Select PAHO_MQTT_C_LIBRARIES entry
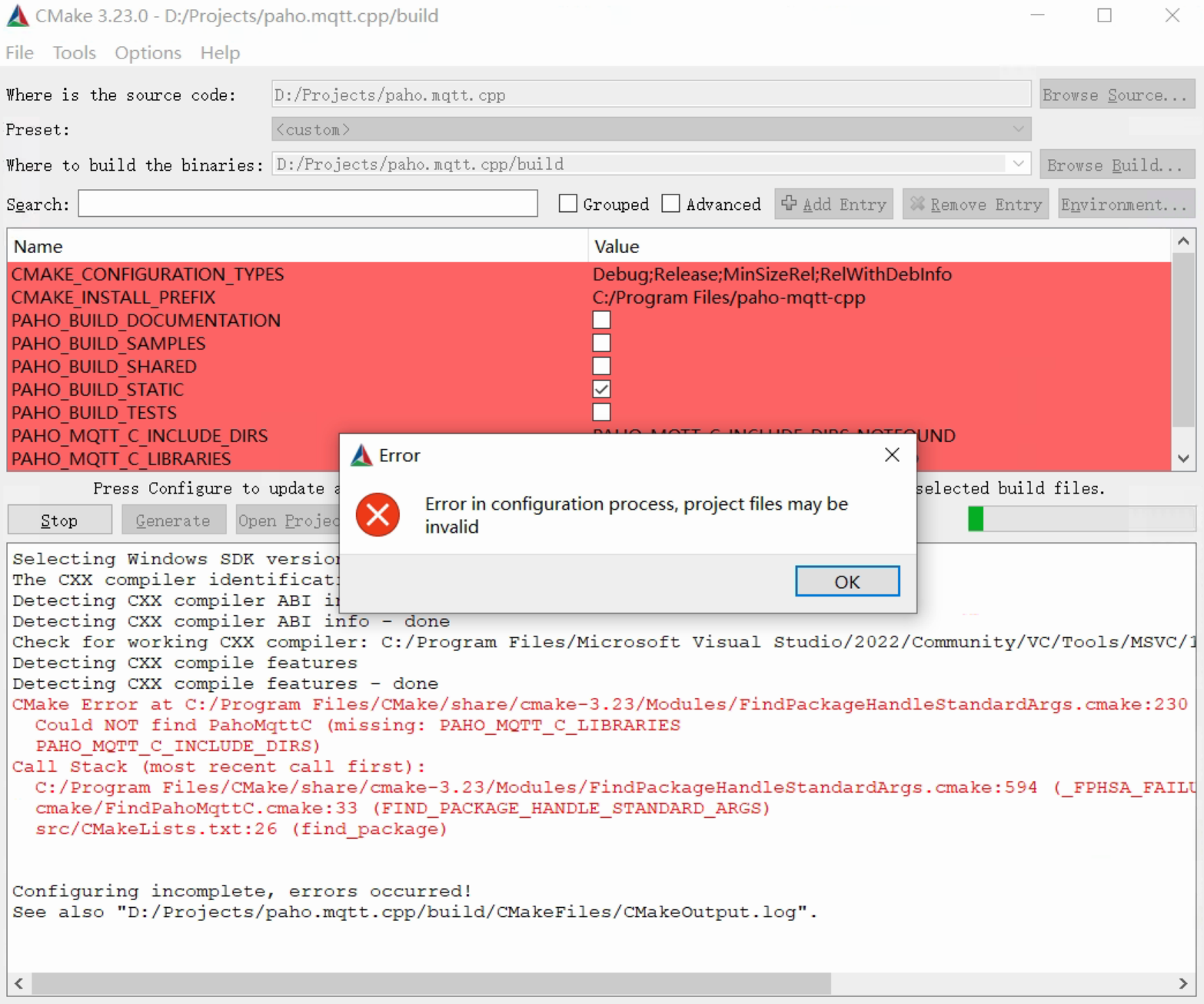The height and width of the screenshot is (1004, 1204). [x=121, y=459]
